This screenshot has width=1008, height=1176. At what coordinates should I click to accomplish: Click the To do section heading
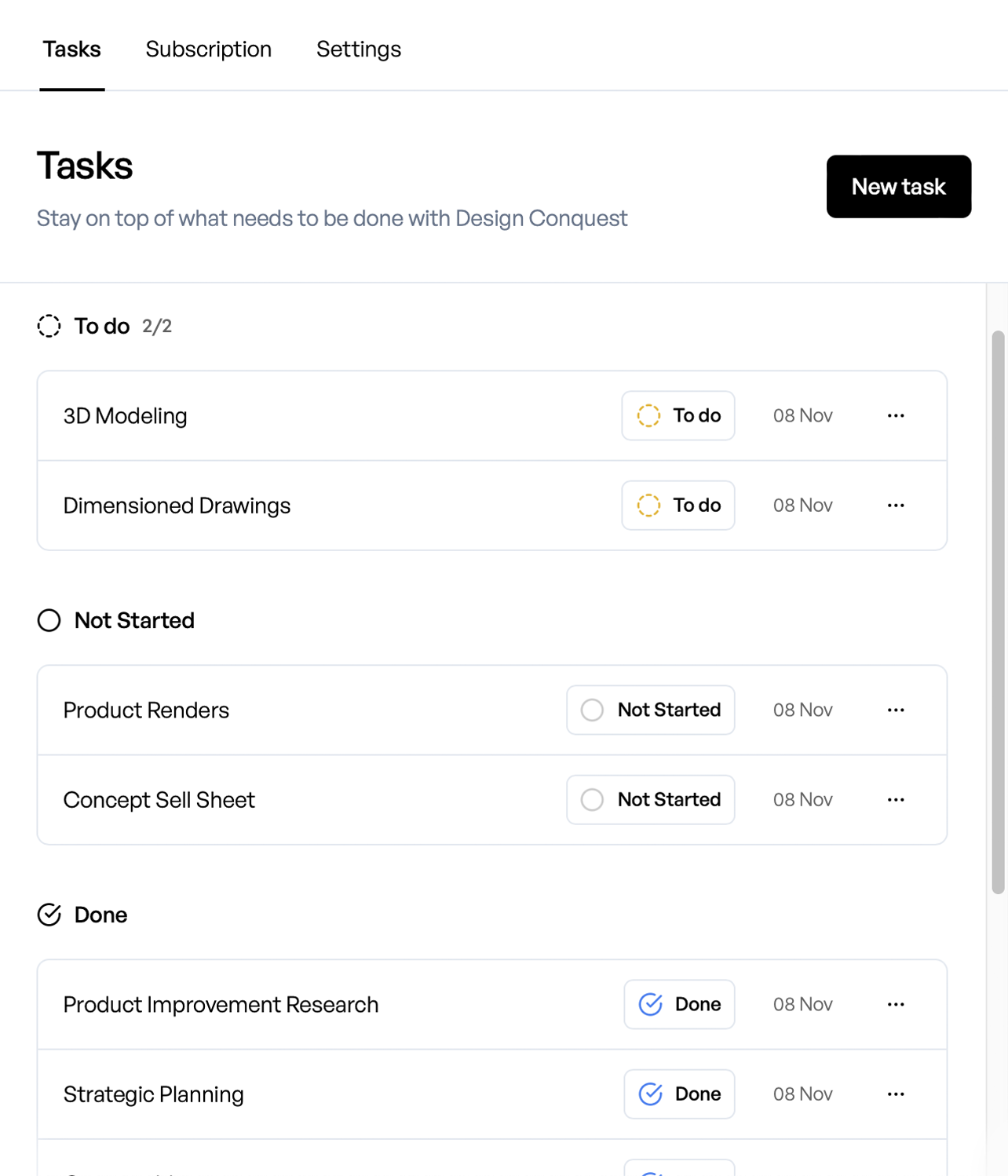pos(102,326)
